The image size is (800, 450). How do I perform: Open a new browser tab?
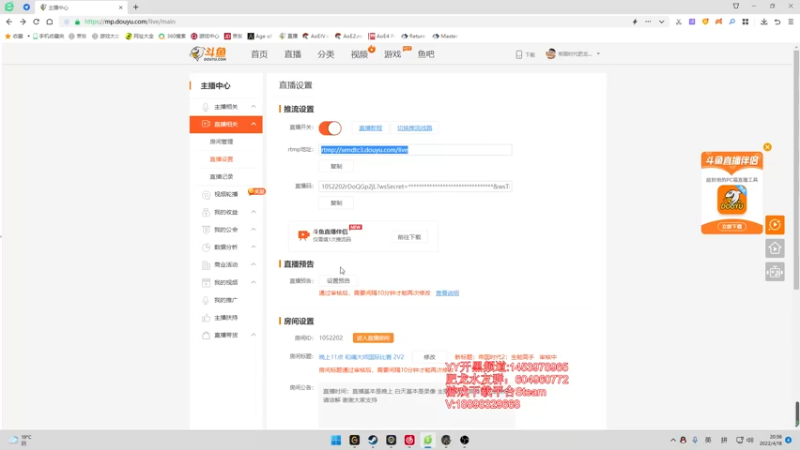coord(136,7)
